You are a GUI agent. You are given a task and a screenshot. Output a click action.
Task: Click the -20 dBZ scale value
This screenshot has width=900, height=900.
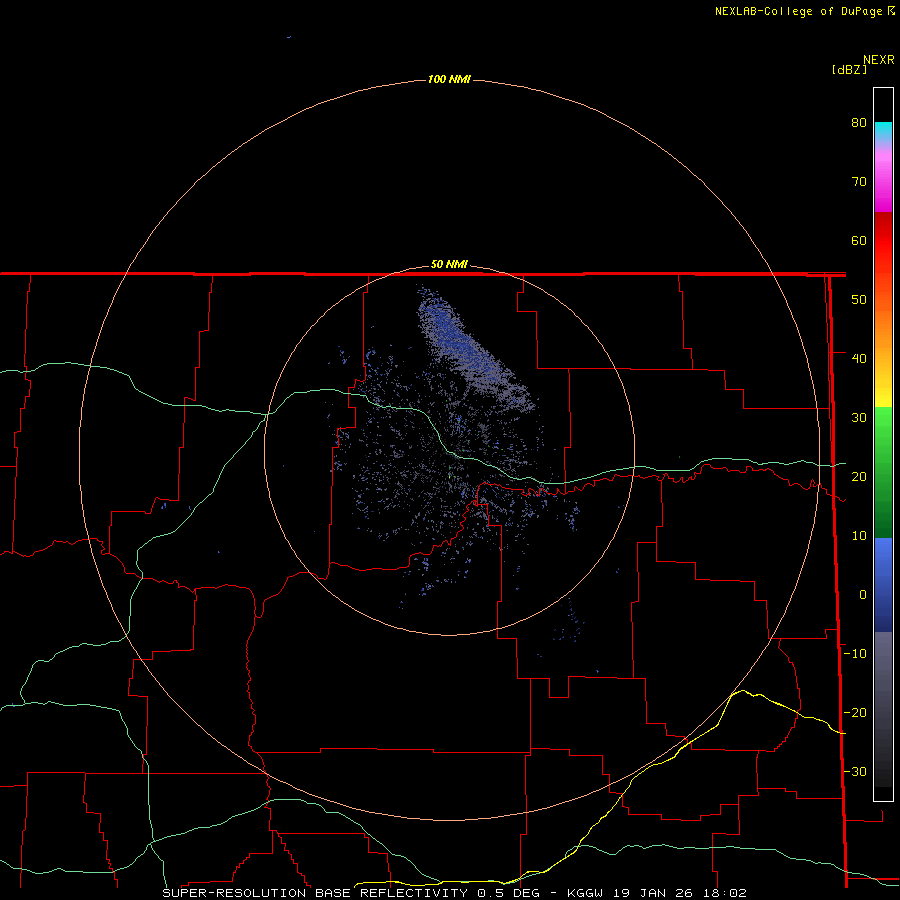[855, 712]
